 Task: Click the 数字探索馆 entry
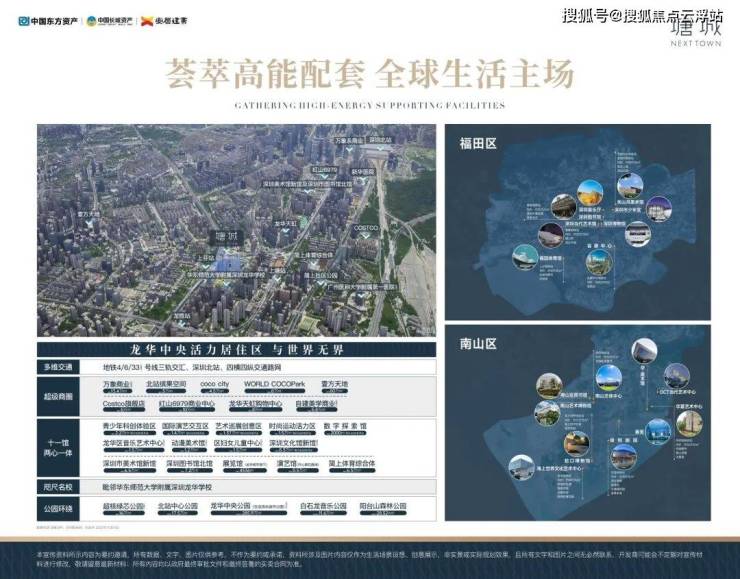[x=345, y=428]
